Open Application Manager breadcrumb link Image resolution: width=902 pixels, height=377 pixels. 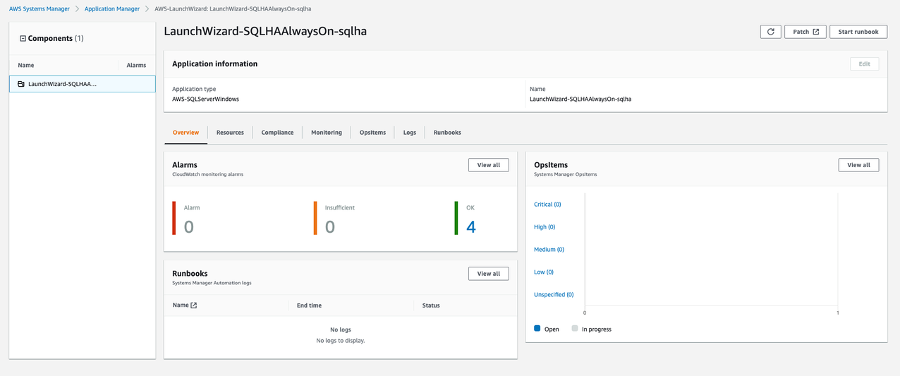(x=112, y=9)
